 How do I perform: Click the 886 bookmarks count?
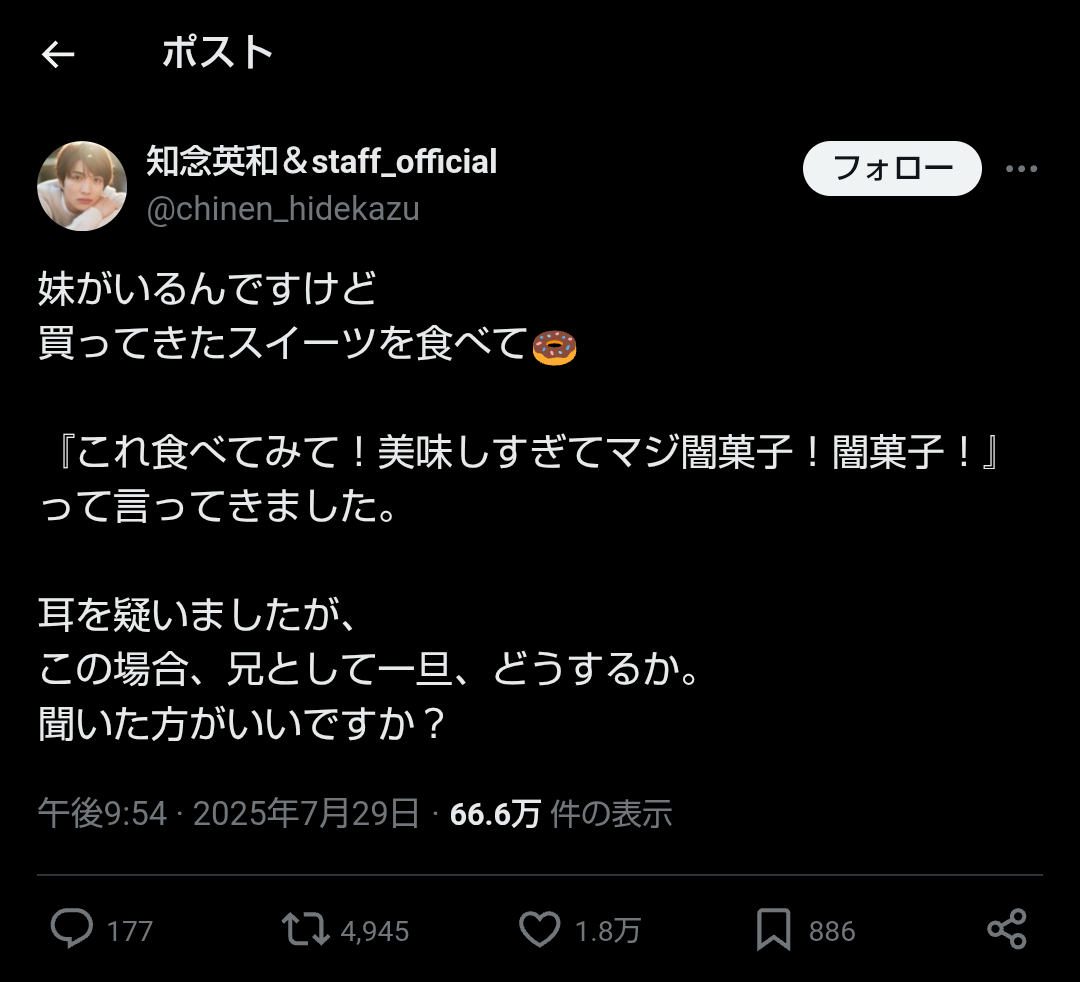832,932
